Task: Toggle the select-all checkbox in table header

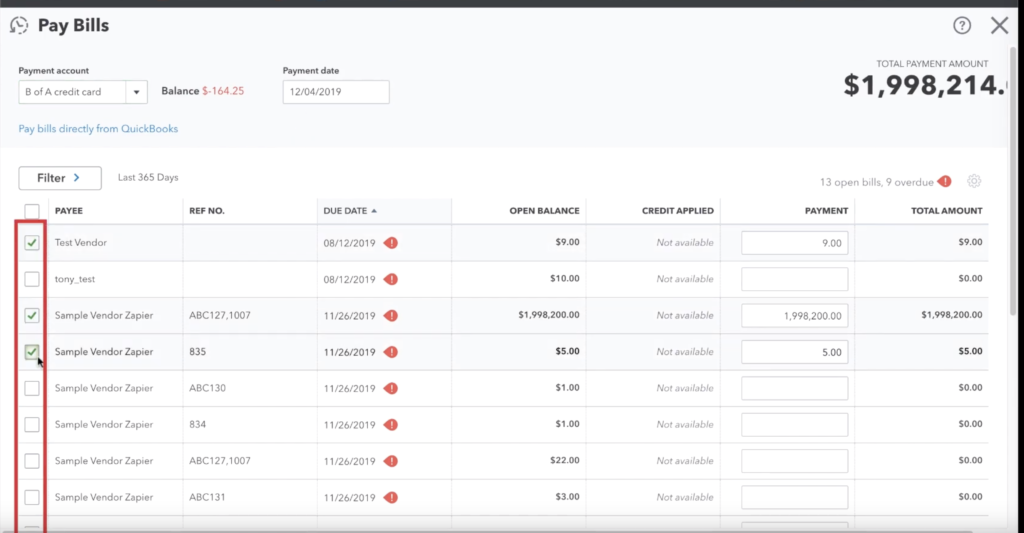Action: click(31, 211)
